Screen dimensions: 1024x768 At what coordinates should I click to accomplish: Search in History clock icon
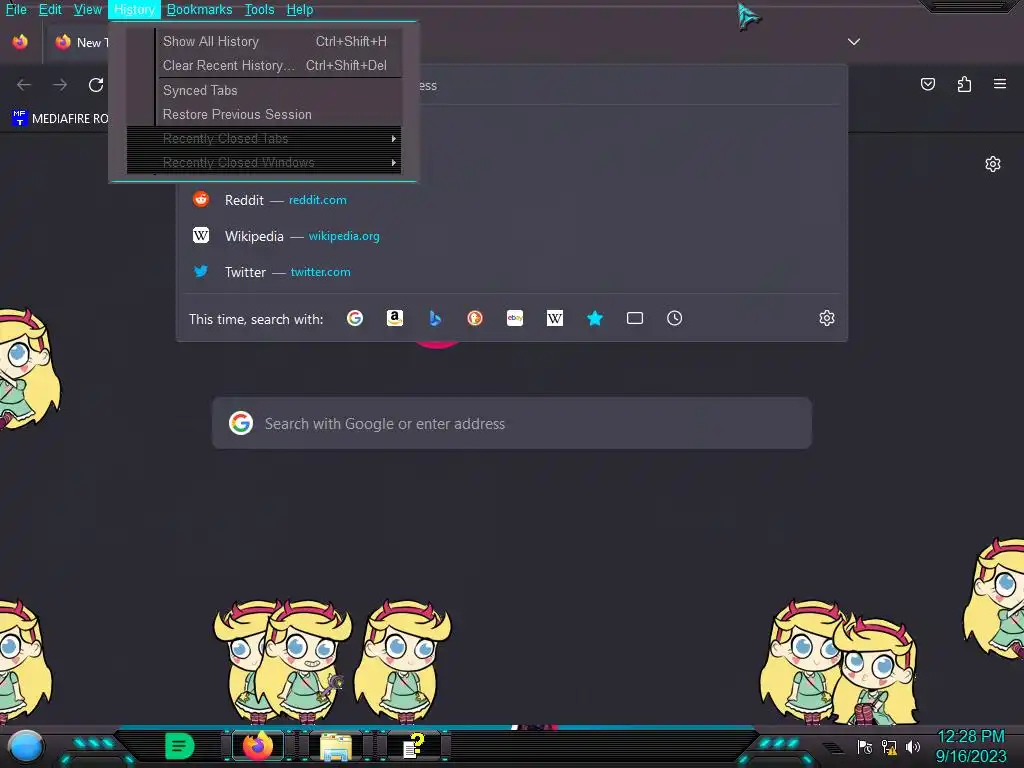pos(675,318)
